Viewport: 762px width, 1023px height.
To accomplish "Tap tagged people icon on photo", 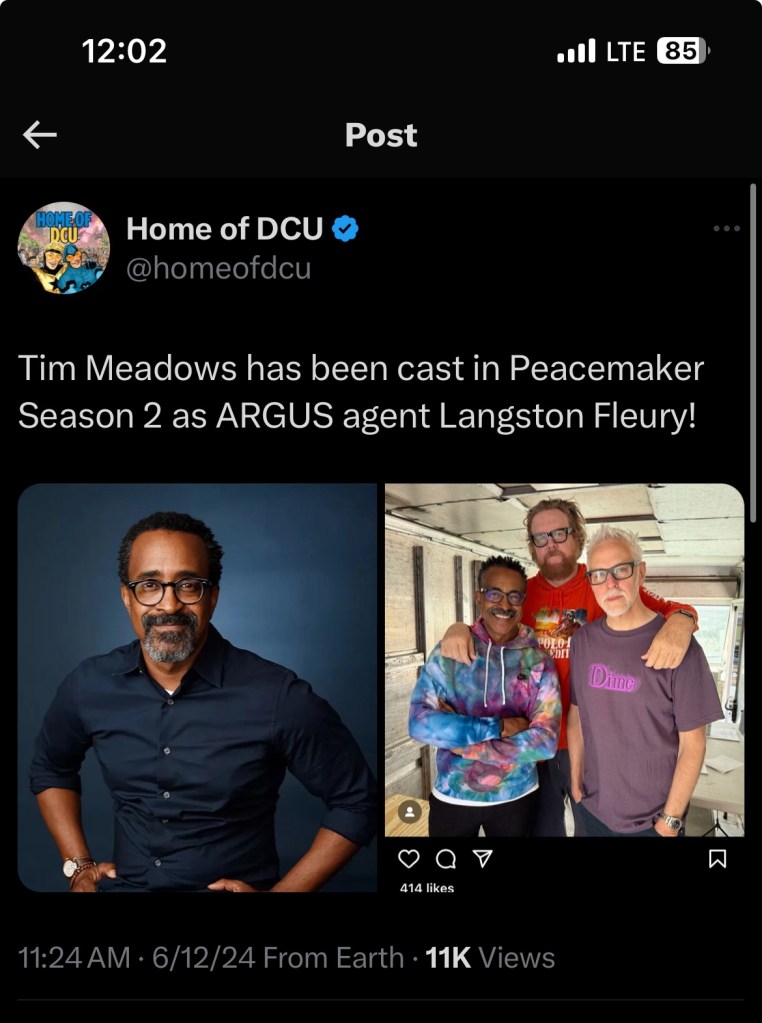I will pyautogui.click(x=409, y=812).
